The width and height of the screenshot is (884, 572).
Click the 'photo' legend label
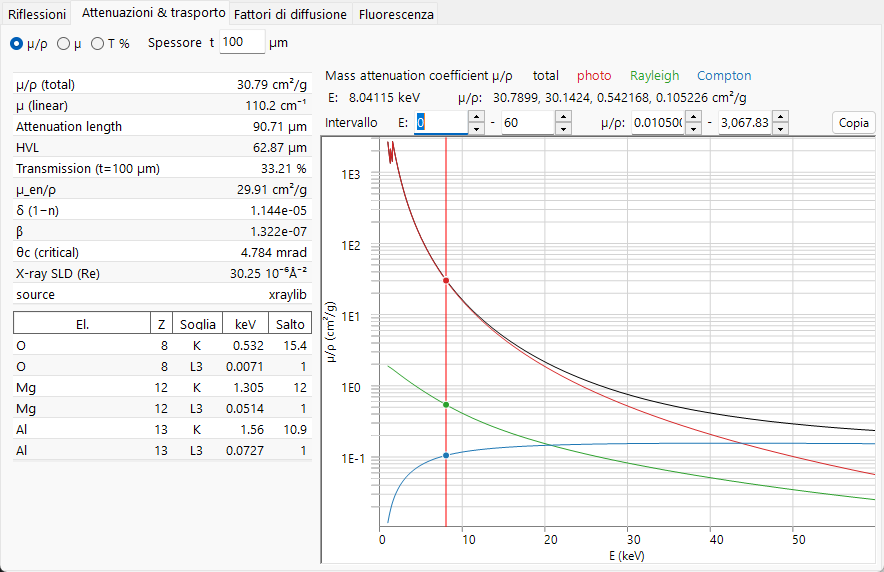[594, 76]
